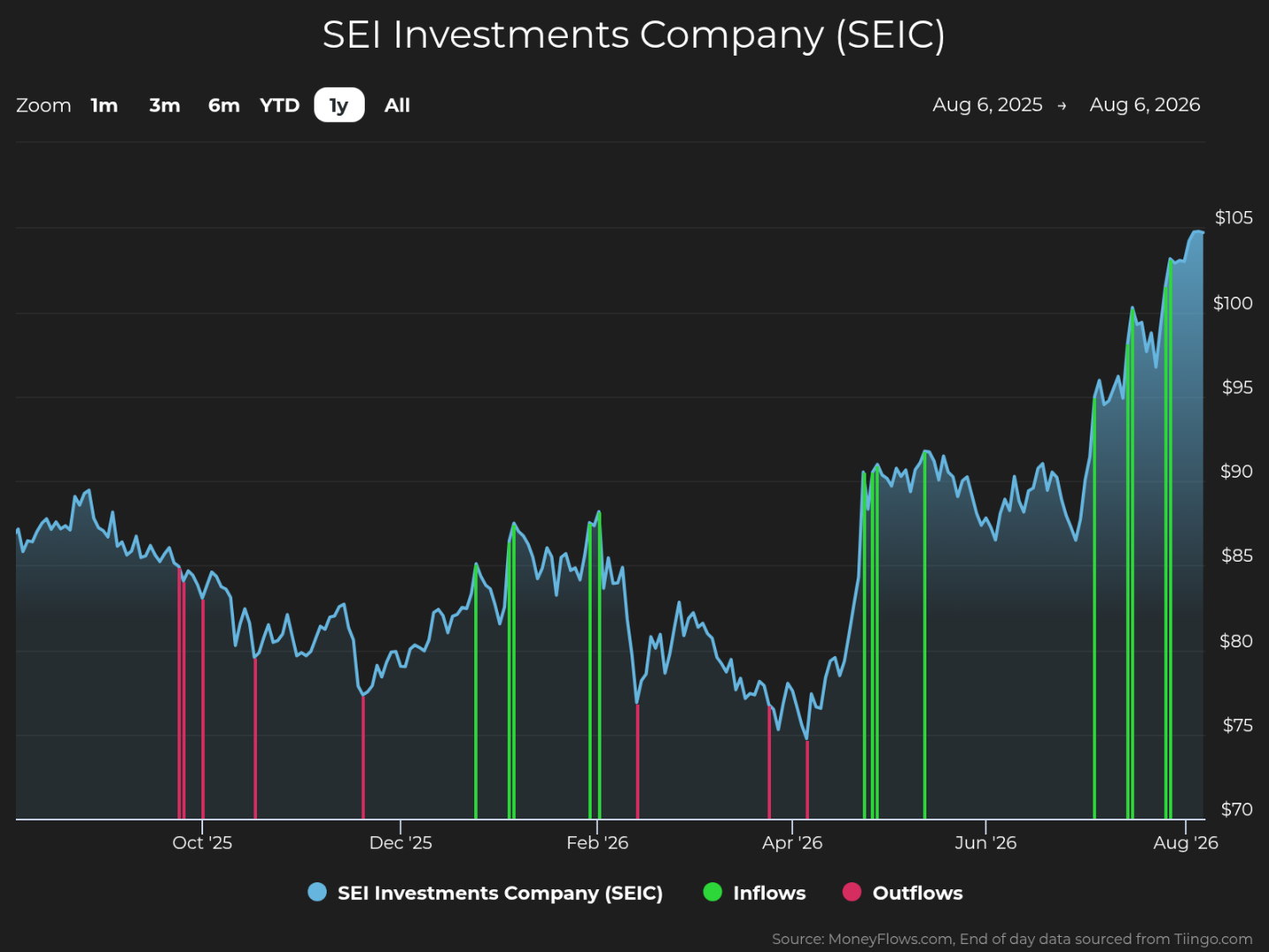Show All time range
This screenshot has width=1269, height=952.
(x=397, y=105)
